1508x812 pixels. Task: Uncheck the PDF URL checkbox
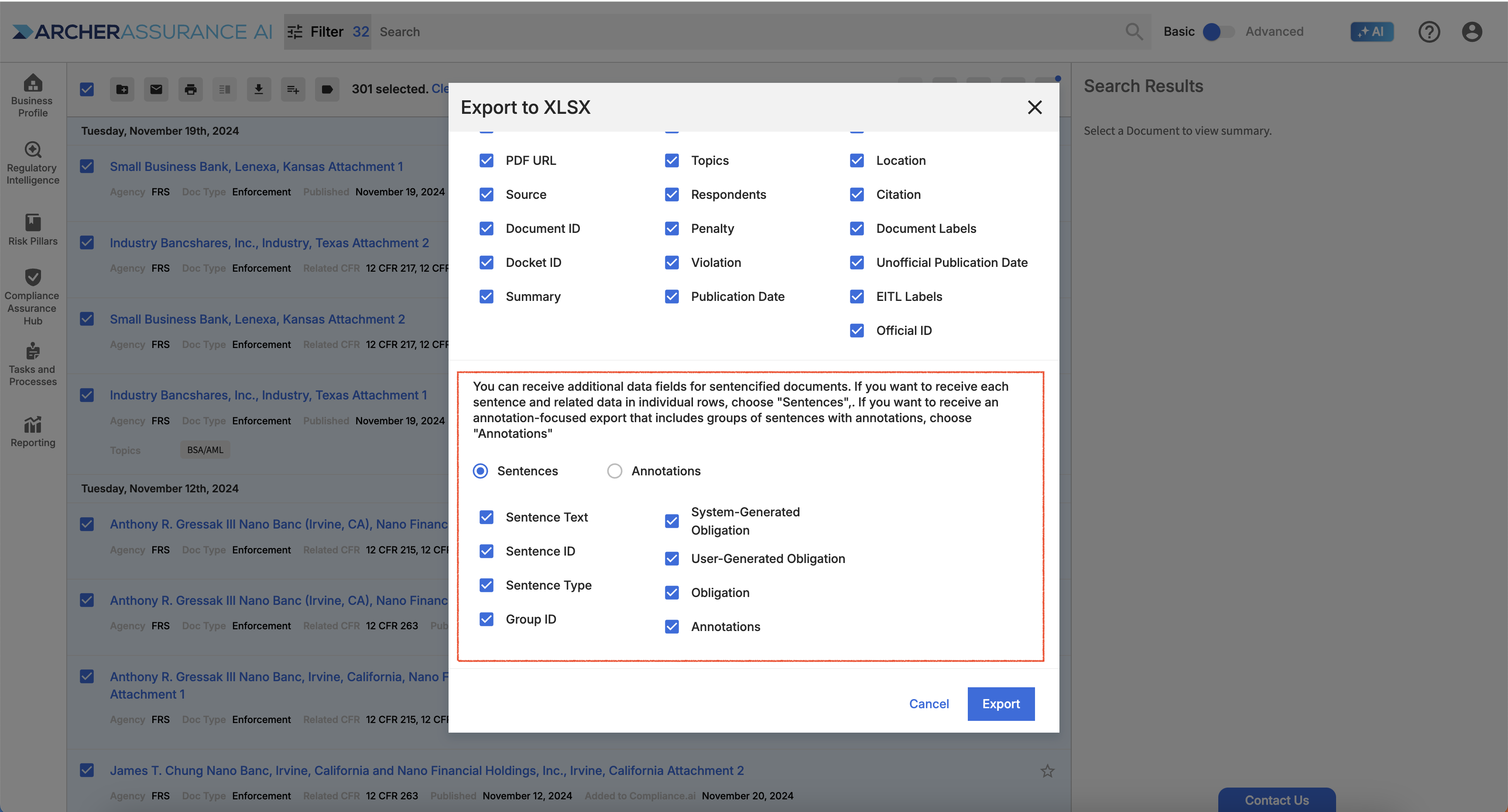(x=486, y=160)
